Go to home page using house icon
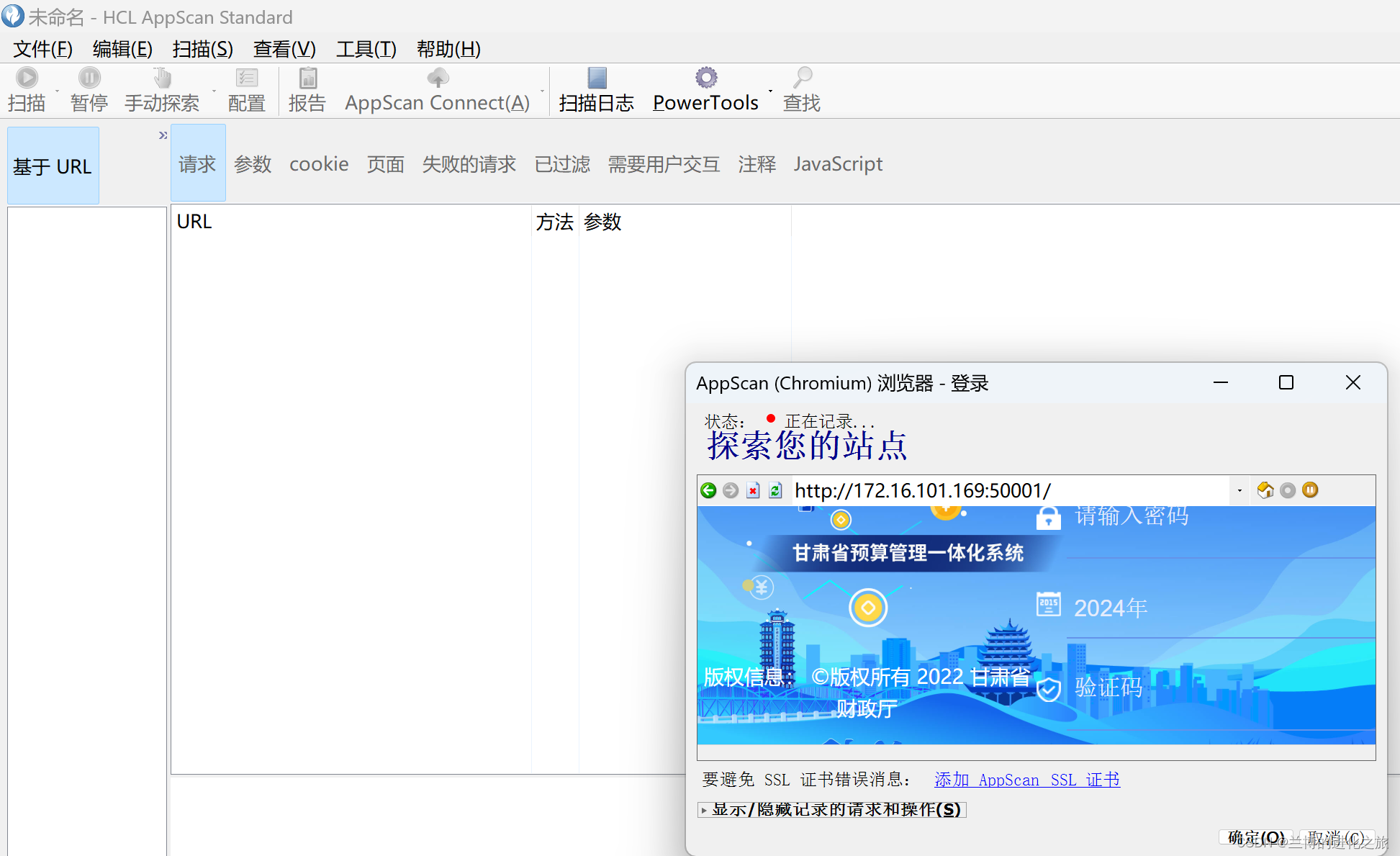 pyautogui.click(x=1265, y=490)
